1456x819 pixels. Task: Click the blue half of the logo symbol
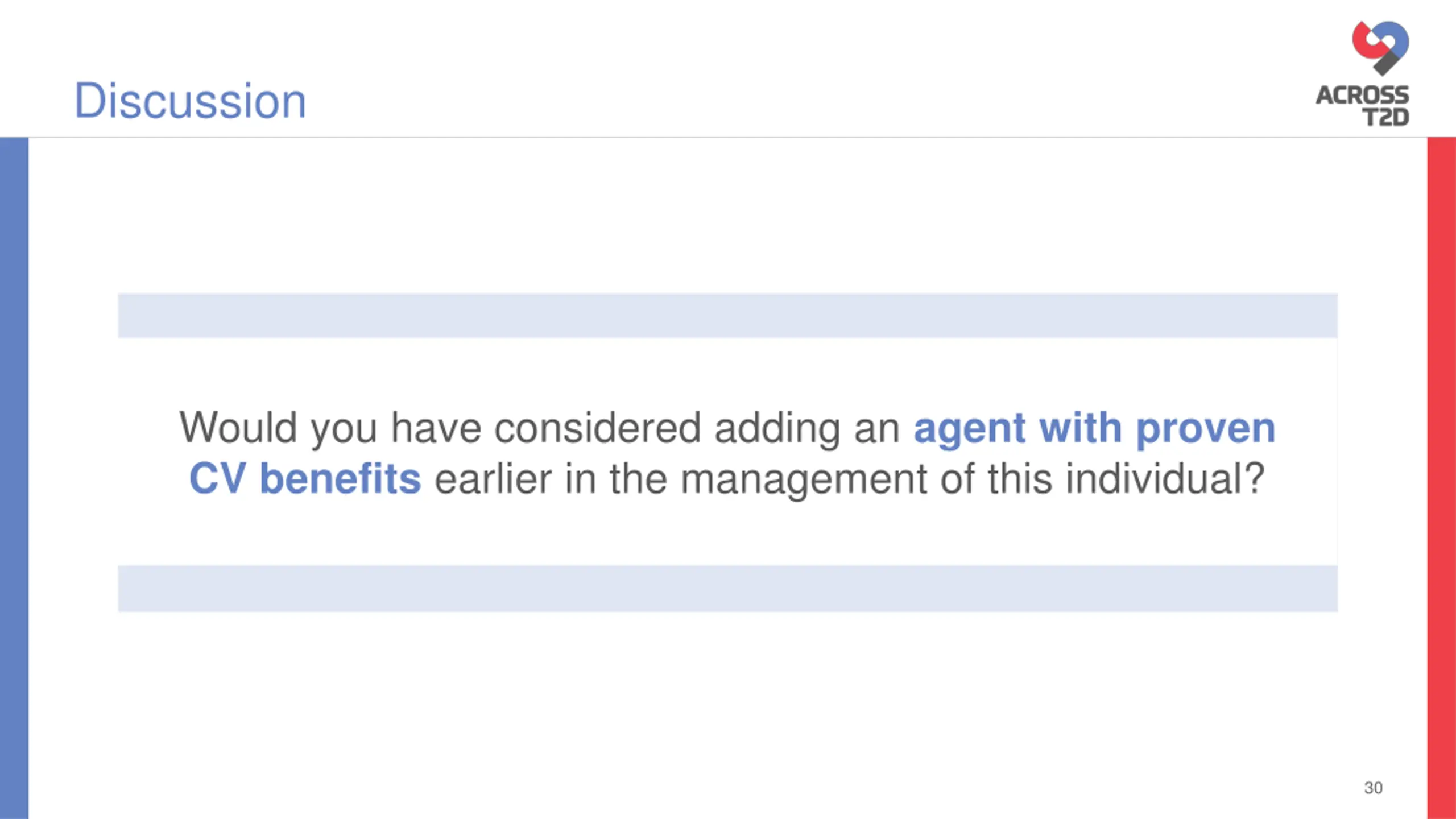pyautogui.click(x=1396, y=40)
